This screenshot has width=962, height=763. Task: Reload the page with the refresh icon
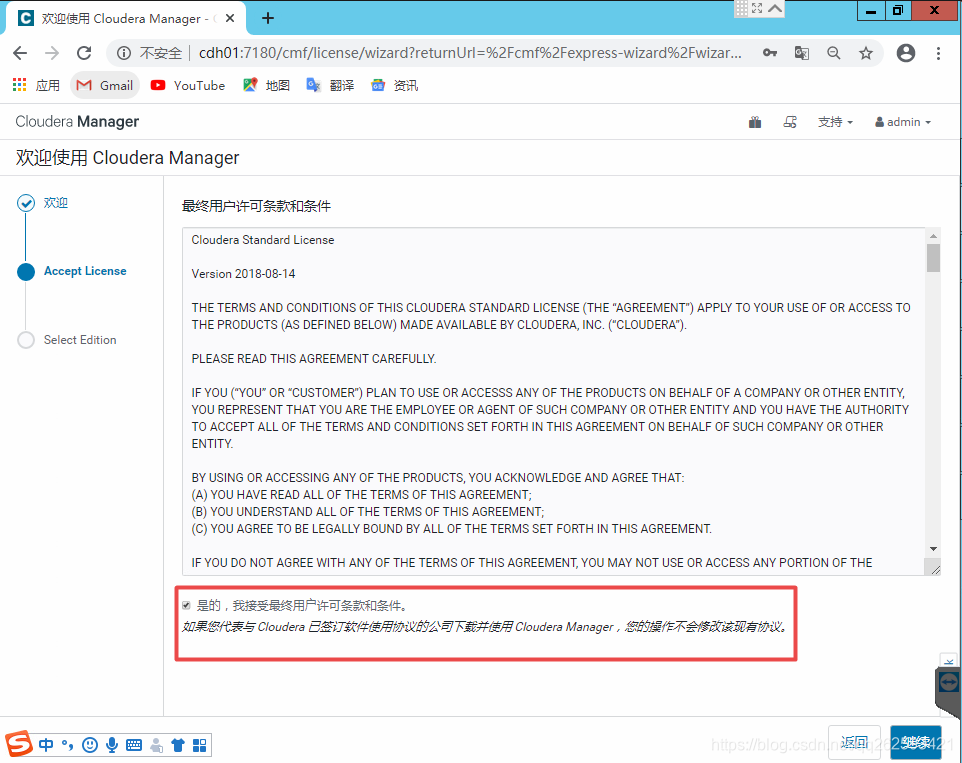pyautogui.click(x=84, y=53)
